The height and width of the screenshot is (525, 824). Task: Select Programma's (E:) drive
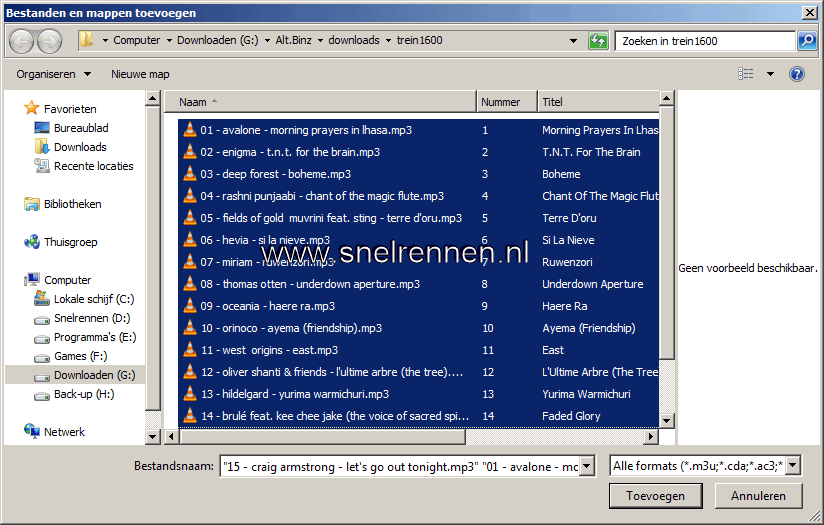(95, 337)
